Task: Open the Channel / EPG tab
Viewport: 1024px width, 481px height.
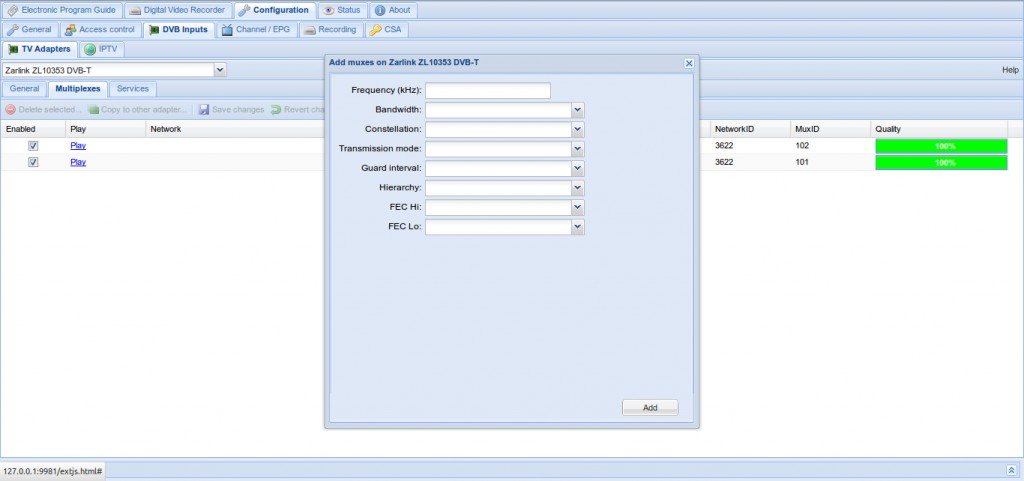Action: coord(257,29)
